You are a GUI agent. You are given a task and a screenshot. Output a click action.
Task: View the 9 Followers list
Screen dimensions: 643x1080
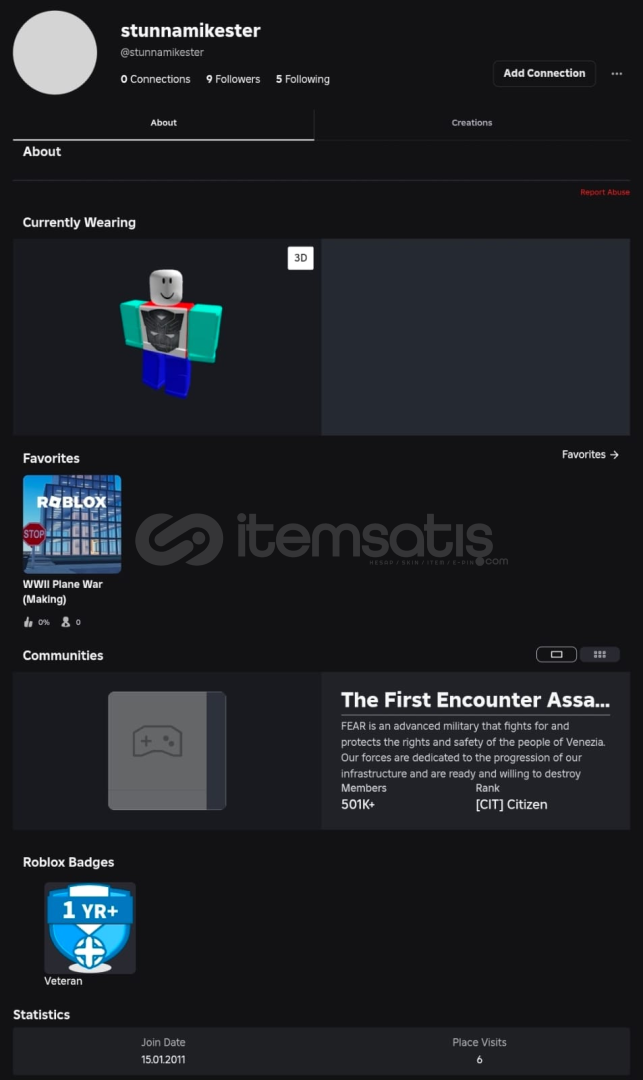pos(233,79)
